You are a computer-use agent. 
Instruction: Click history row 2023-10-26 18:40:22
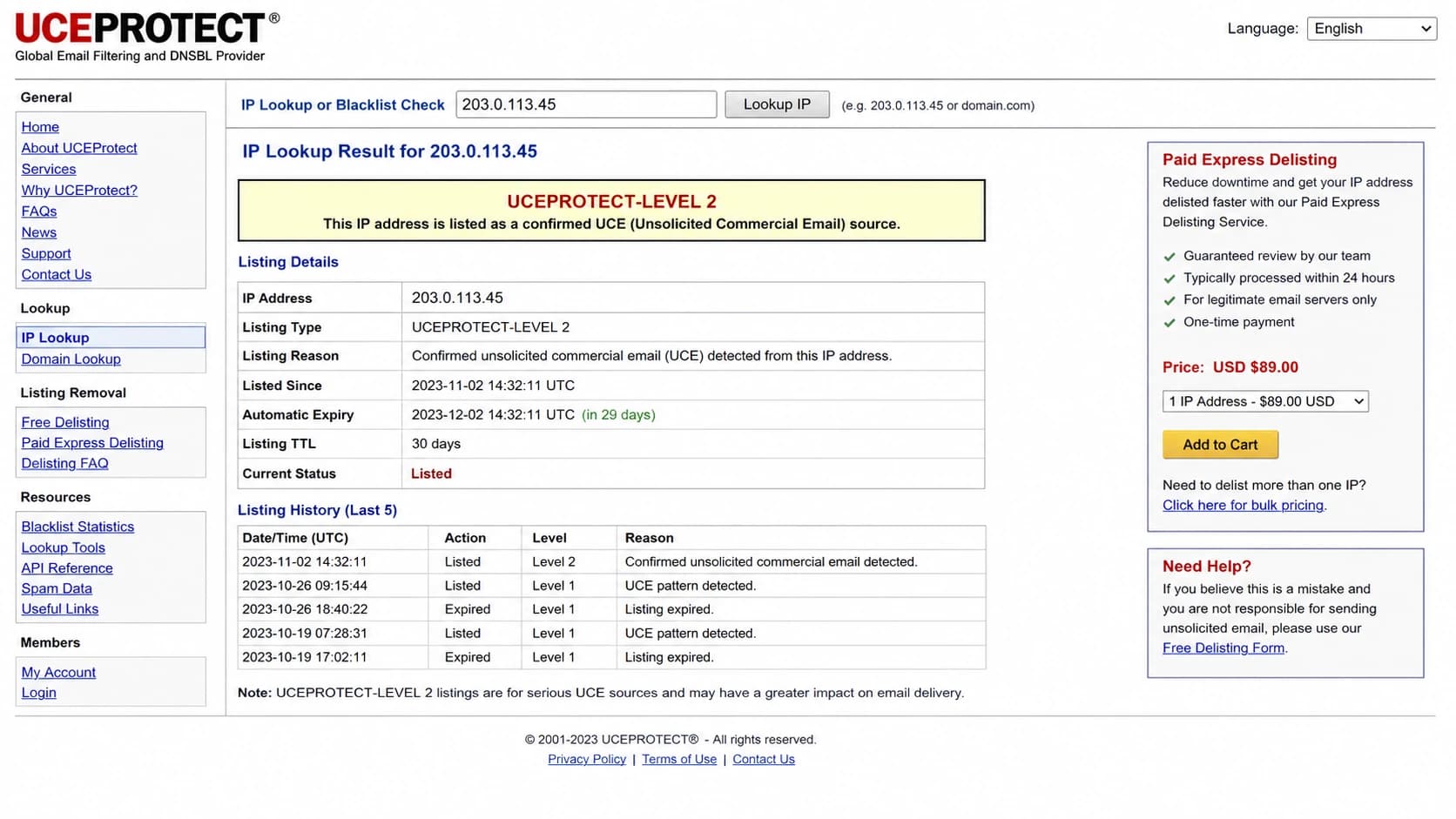(x=611, y=609)
